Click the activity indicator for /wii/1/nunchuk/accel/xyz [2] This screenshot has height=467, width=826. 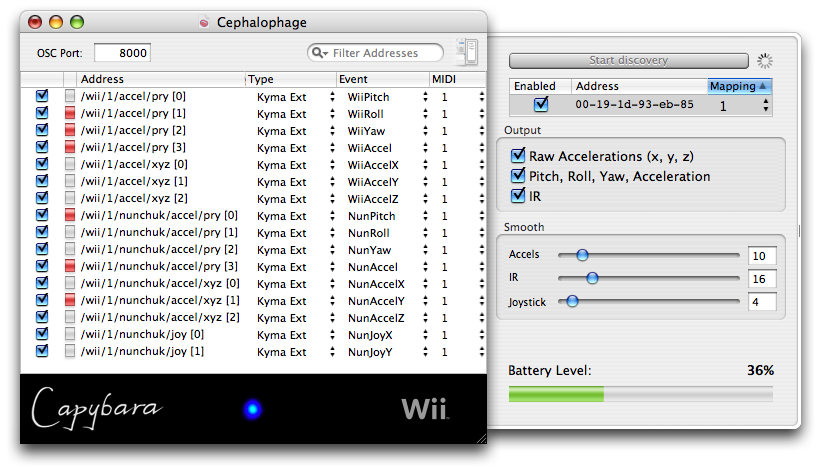70,317
